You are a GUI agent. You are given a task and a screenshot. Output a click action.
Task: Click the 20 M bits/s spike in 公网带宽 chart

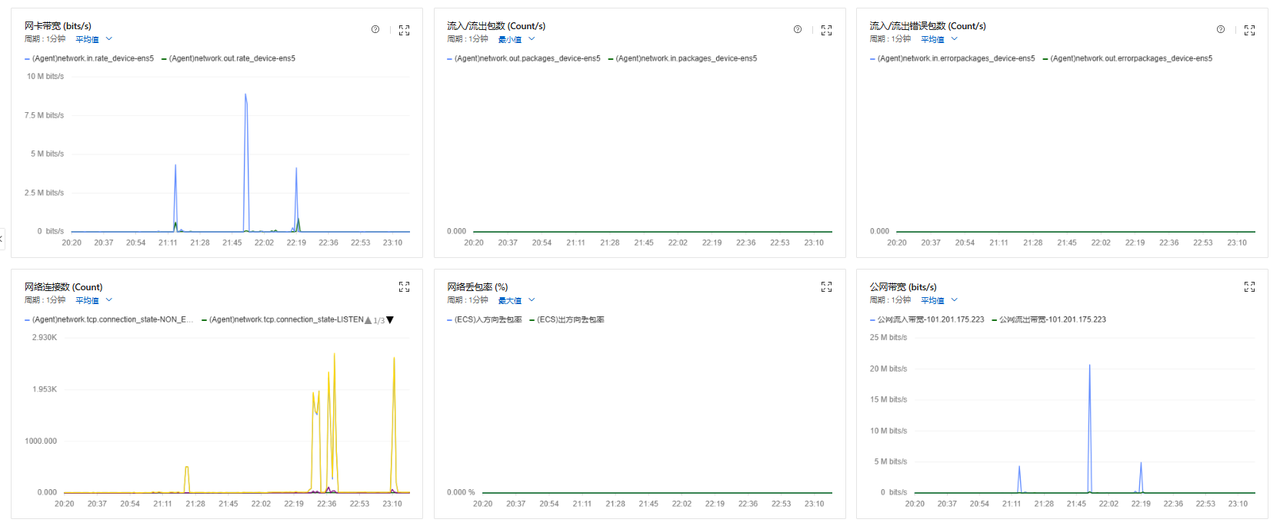point(1089,366)
